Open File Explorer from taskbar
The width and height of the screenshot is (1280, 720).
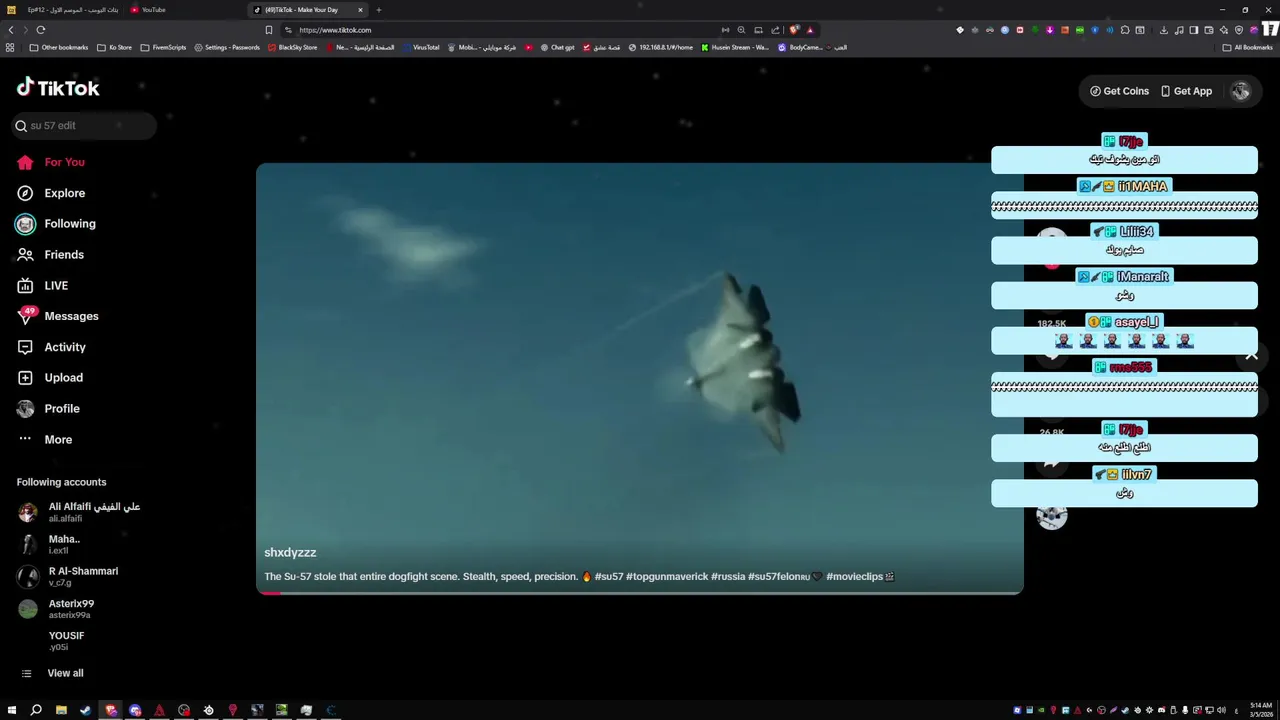click(61, 710)
